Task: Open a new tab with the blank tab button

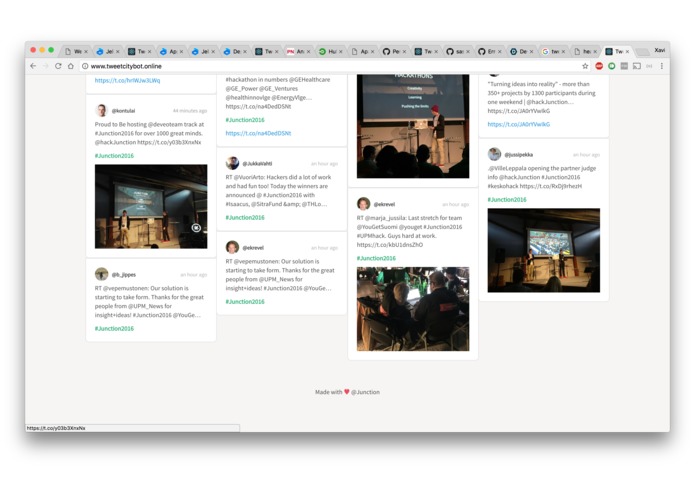Action: tap(642, 52)
